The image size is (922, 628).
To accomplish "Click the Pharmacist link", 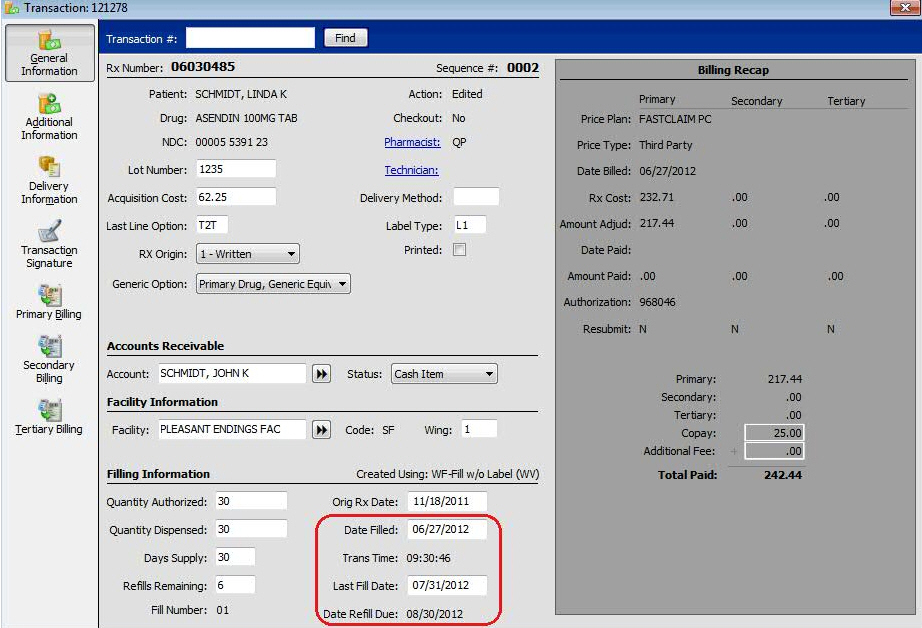I will (412, 142).
